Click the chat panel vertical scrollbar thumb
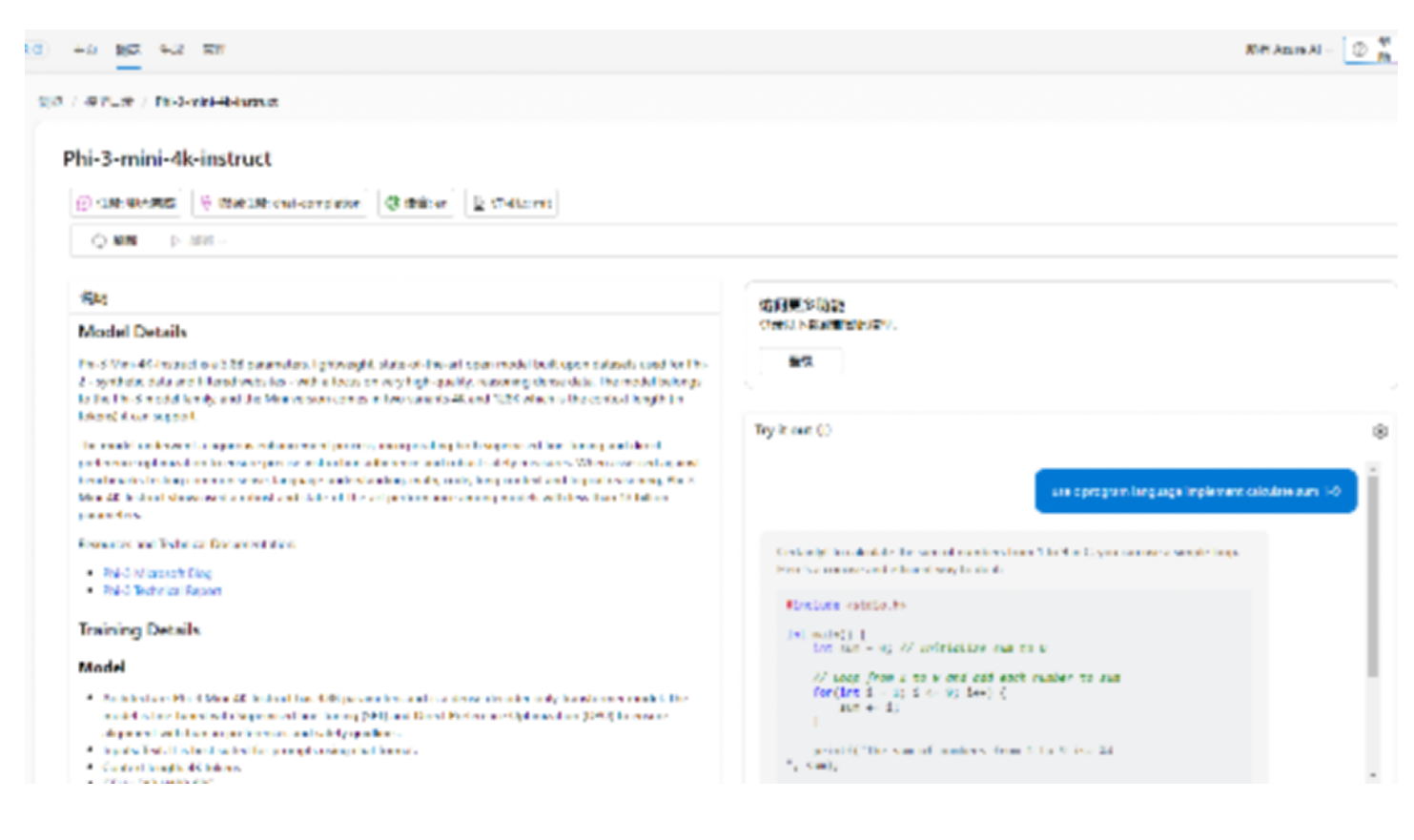Screen dimensions: 1414x840 pos(1373,572)
